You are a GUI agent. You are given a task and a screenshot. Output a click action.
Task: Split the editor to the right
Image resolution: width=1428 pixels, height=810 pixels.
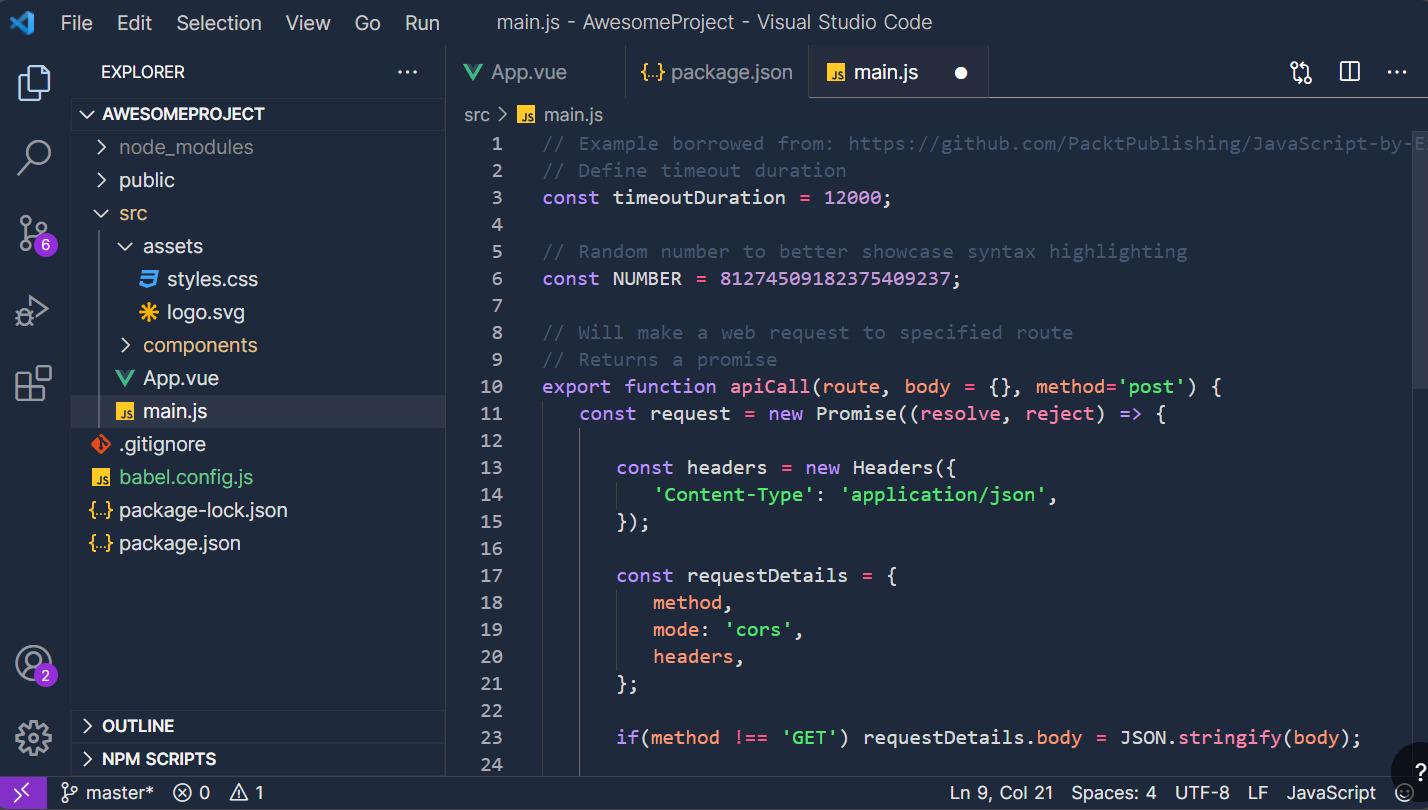[x=1349, y=72]
